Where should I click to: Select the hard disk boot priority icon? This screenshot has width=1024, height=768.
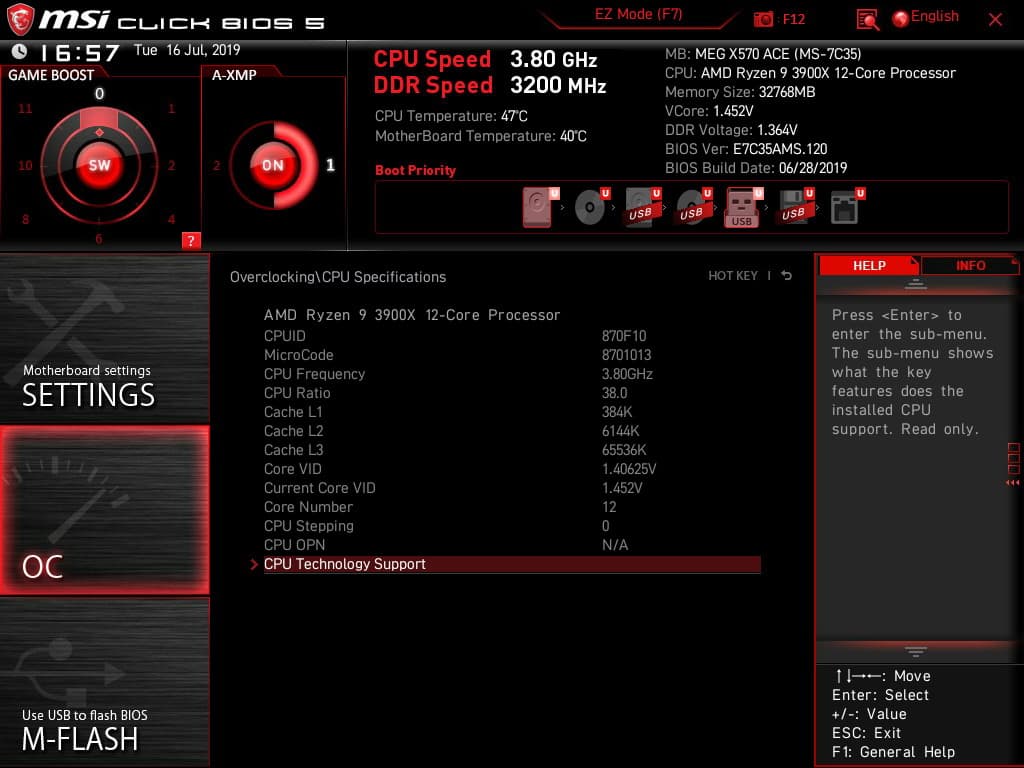pos(539,207)
